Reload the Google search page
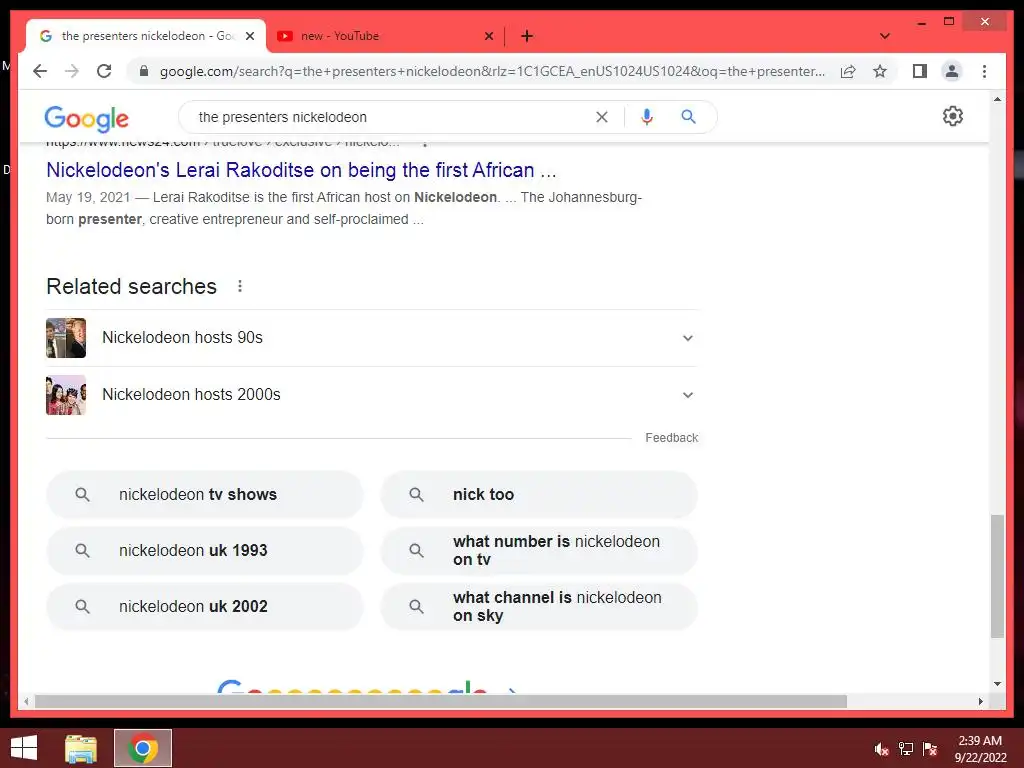Screen dimensions: 1024x768 [104, 71]
